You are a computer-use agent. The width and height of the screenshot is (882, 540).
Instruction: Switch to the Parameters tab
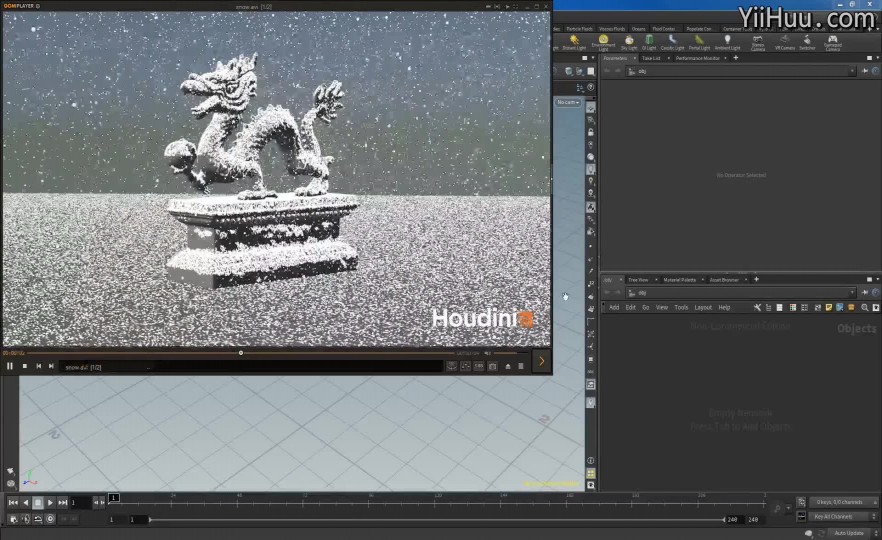tap(615, 58)
